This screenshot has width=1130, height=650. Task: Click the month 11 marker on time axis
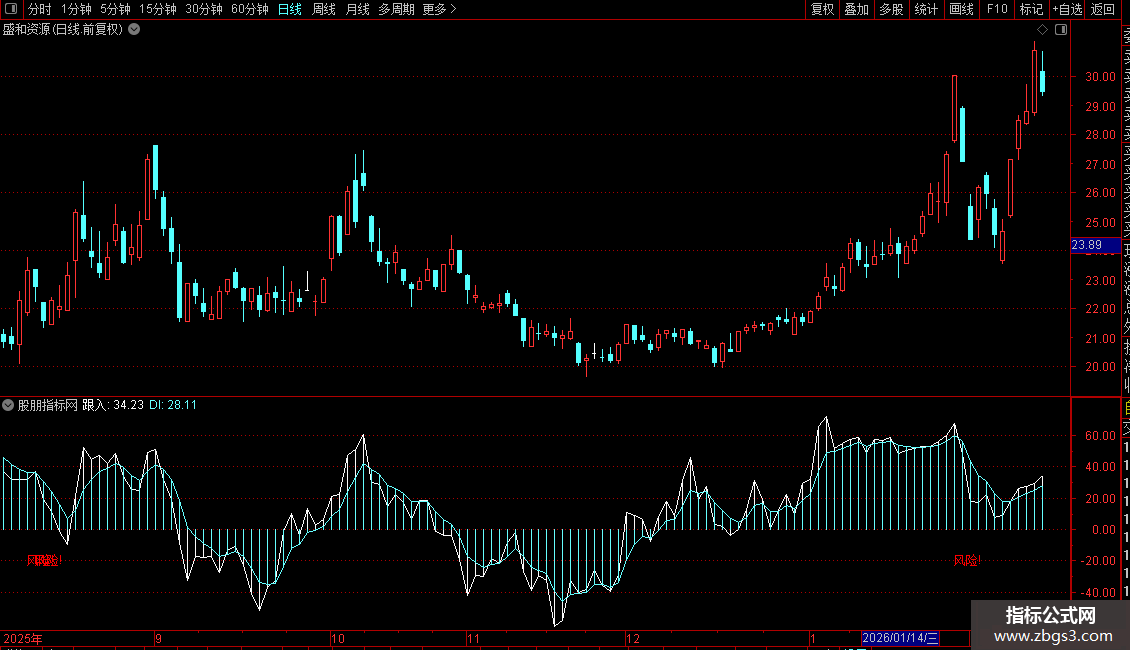(473, 638)
